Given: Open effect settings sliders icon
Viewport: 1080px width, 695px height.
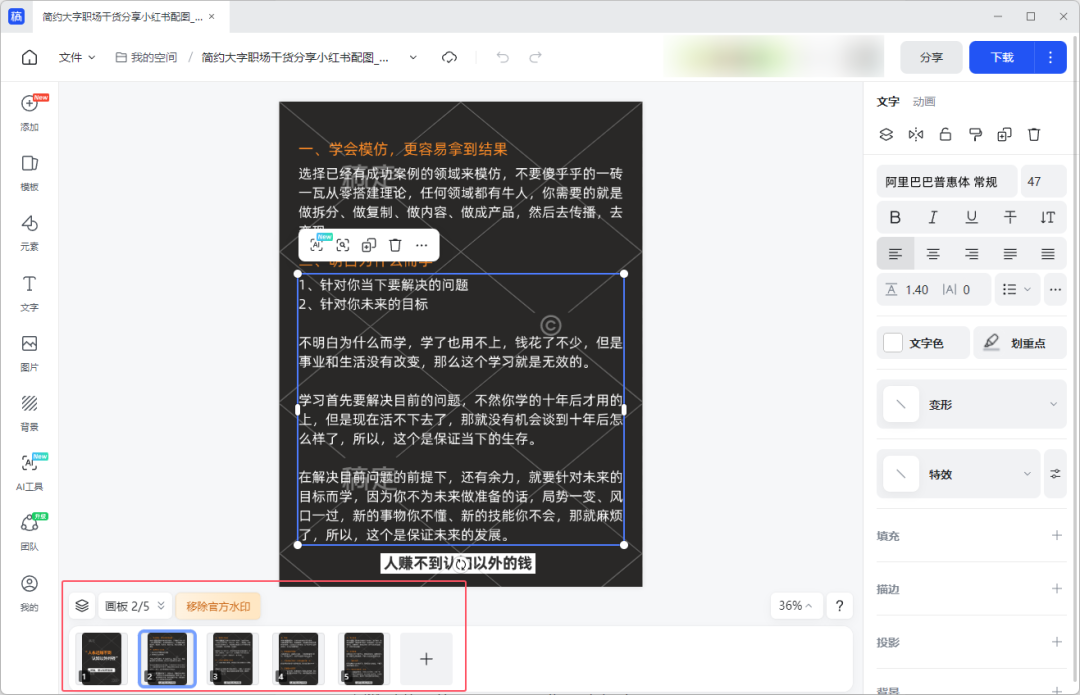Looking at the screenshot, I should click(1055, 474).
